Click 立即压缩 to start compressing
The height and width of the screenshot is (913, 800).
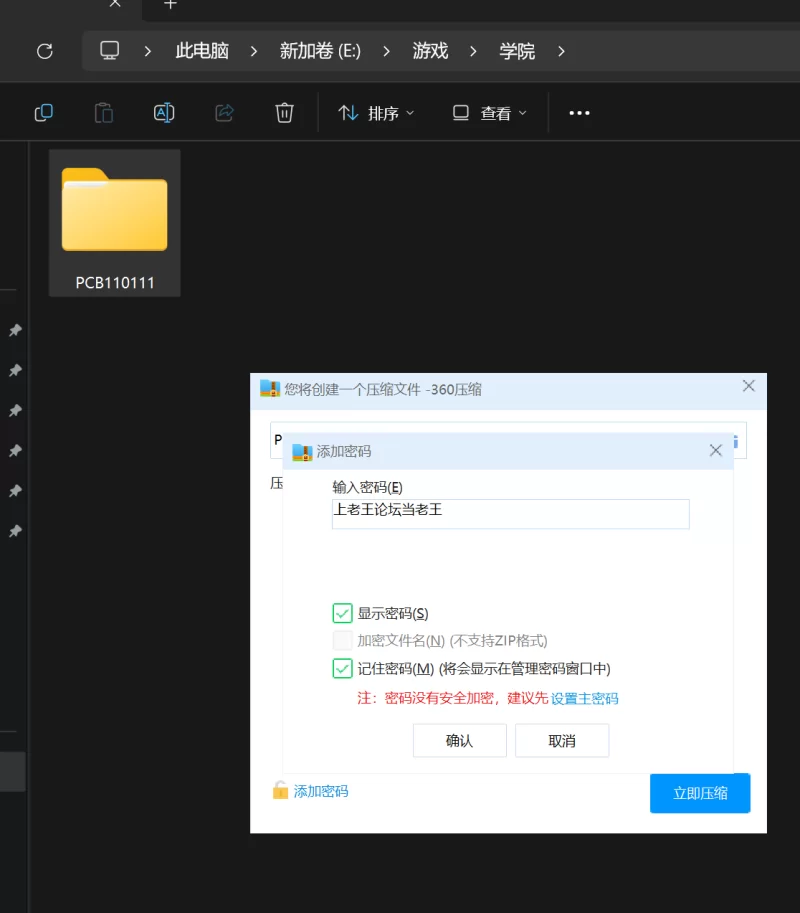(700, 793)
